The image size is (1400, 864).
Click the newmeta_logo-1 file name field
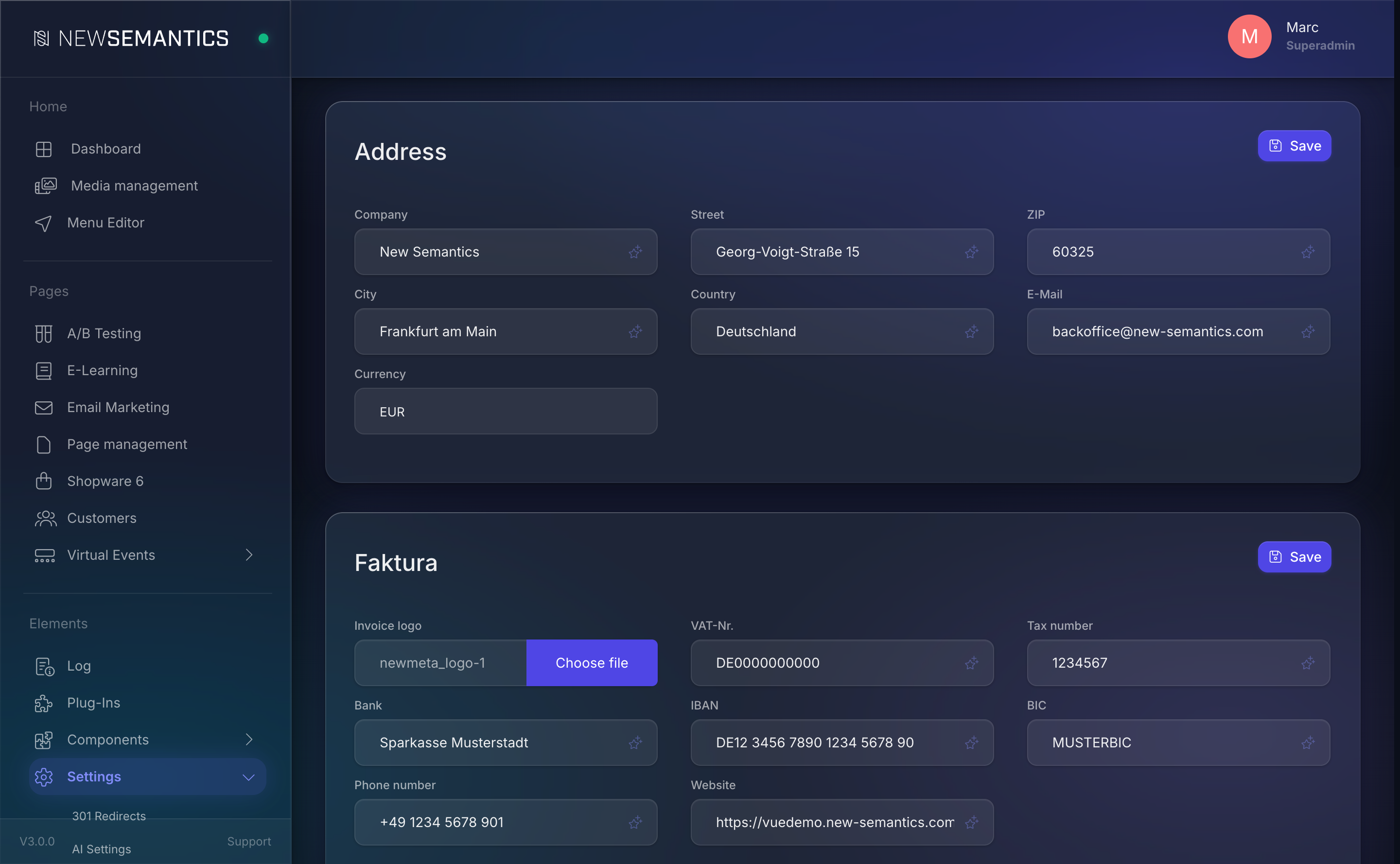pyautogui.click(x=440, y=663)
